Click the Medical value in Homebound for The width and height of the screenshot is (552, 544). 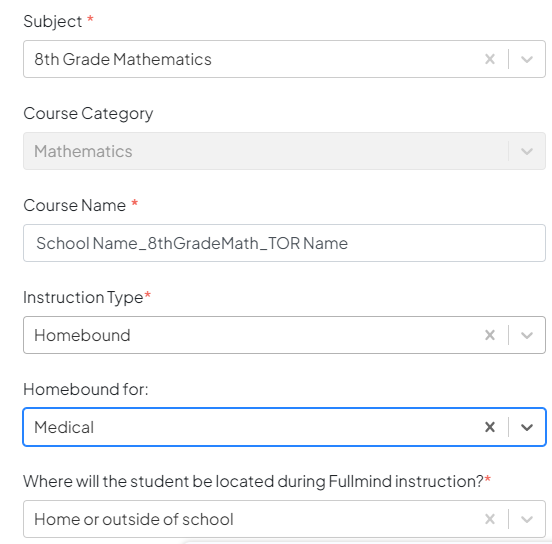pyautogui.click(x=64, y=427)
